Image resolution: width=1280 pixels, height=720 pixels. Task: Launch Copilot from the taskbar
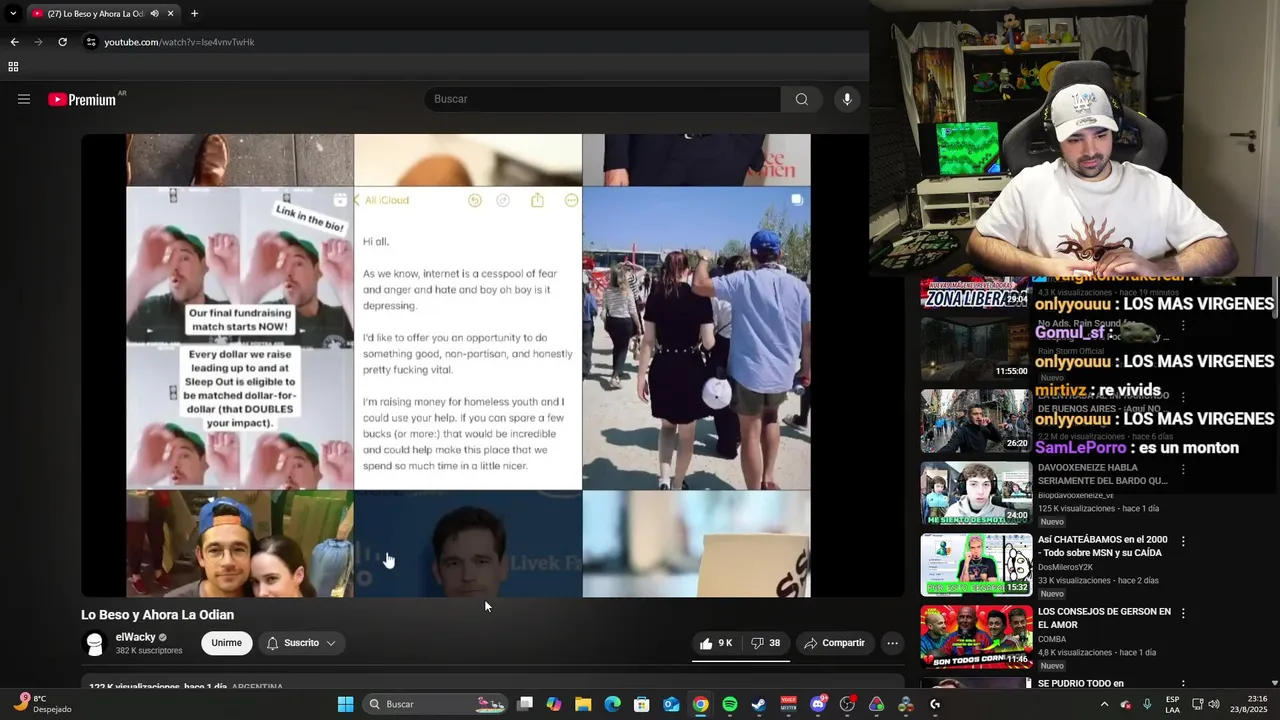pos(554,704)
